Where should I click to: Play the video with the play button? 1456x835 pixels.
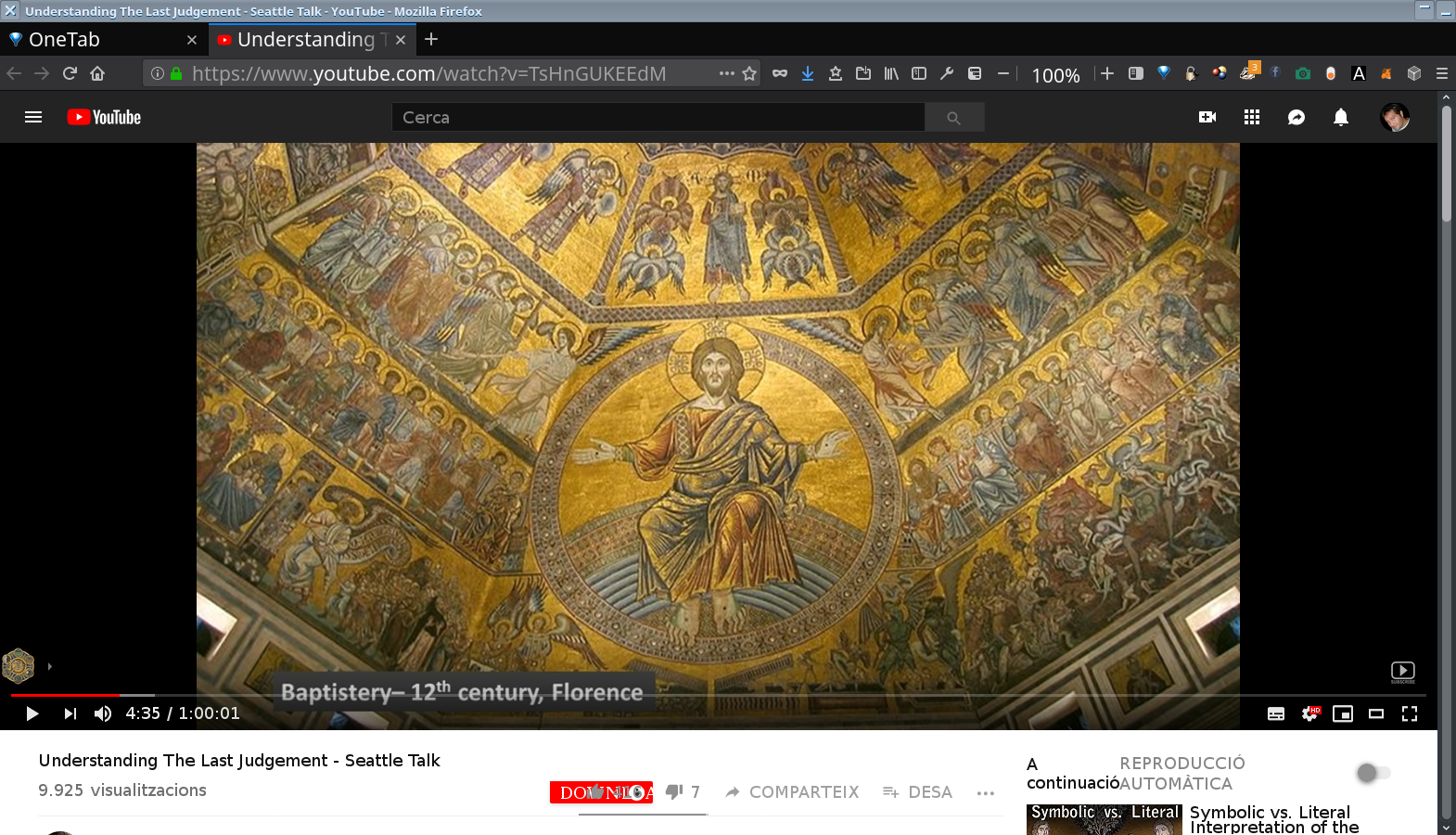click(x=32, y=713)
